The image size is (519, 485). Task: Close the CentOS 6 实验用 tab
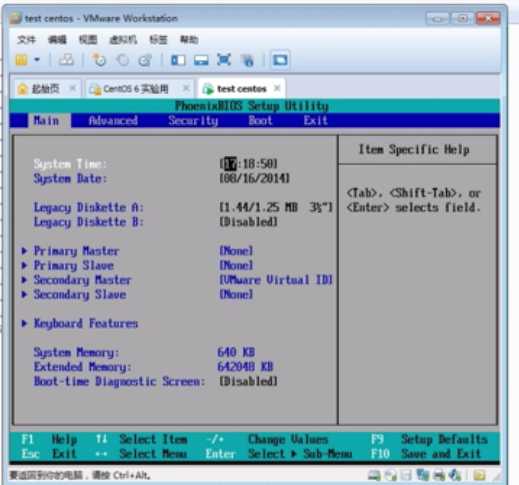187,89
